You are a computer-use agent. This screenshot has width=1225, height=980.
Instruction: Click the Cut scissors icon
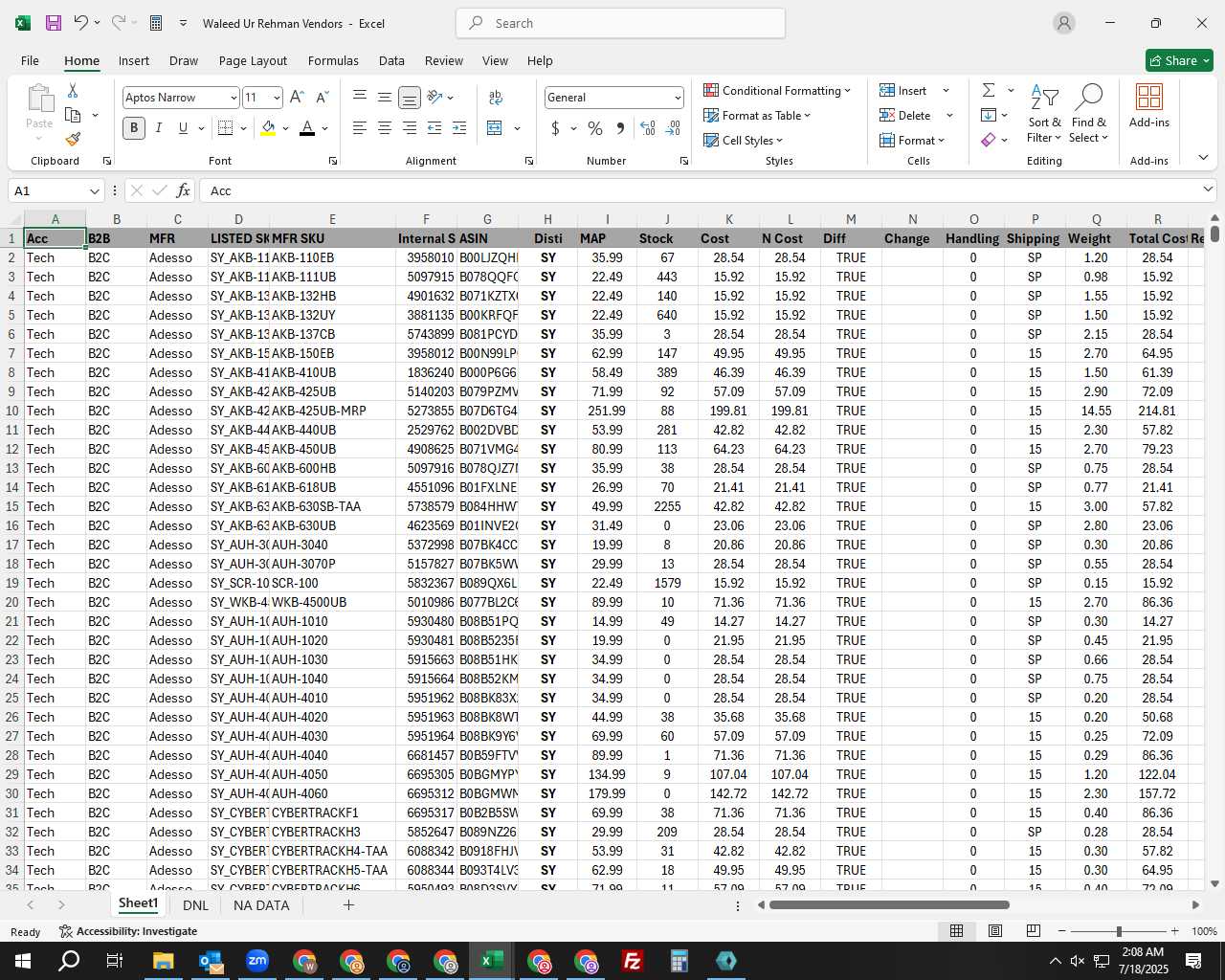[x=73, y=90]
